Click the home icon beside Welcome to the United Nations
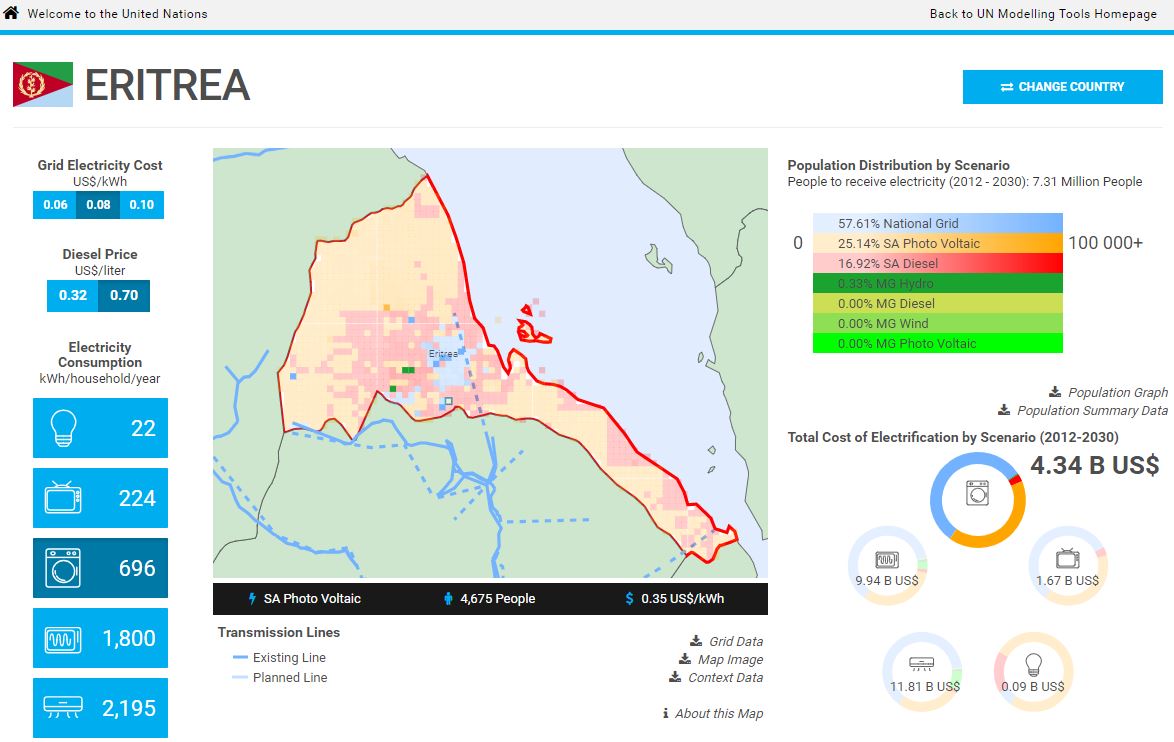Viewport: 1174px width, 742px height. (11, 13)
